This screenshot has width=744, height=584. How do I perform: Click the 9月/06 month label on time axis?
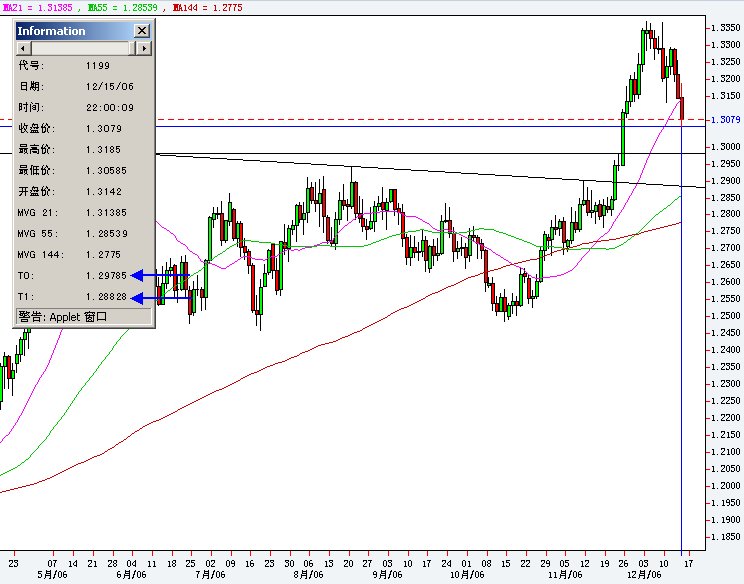tap(387, 575)
